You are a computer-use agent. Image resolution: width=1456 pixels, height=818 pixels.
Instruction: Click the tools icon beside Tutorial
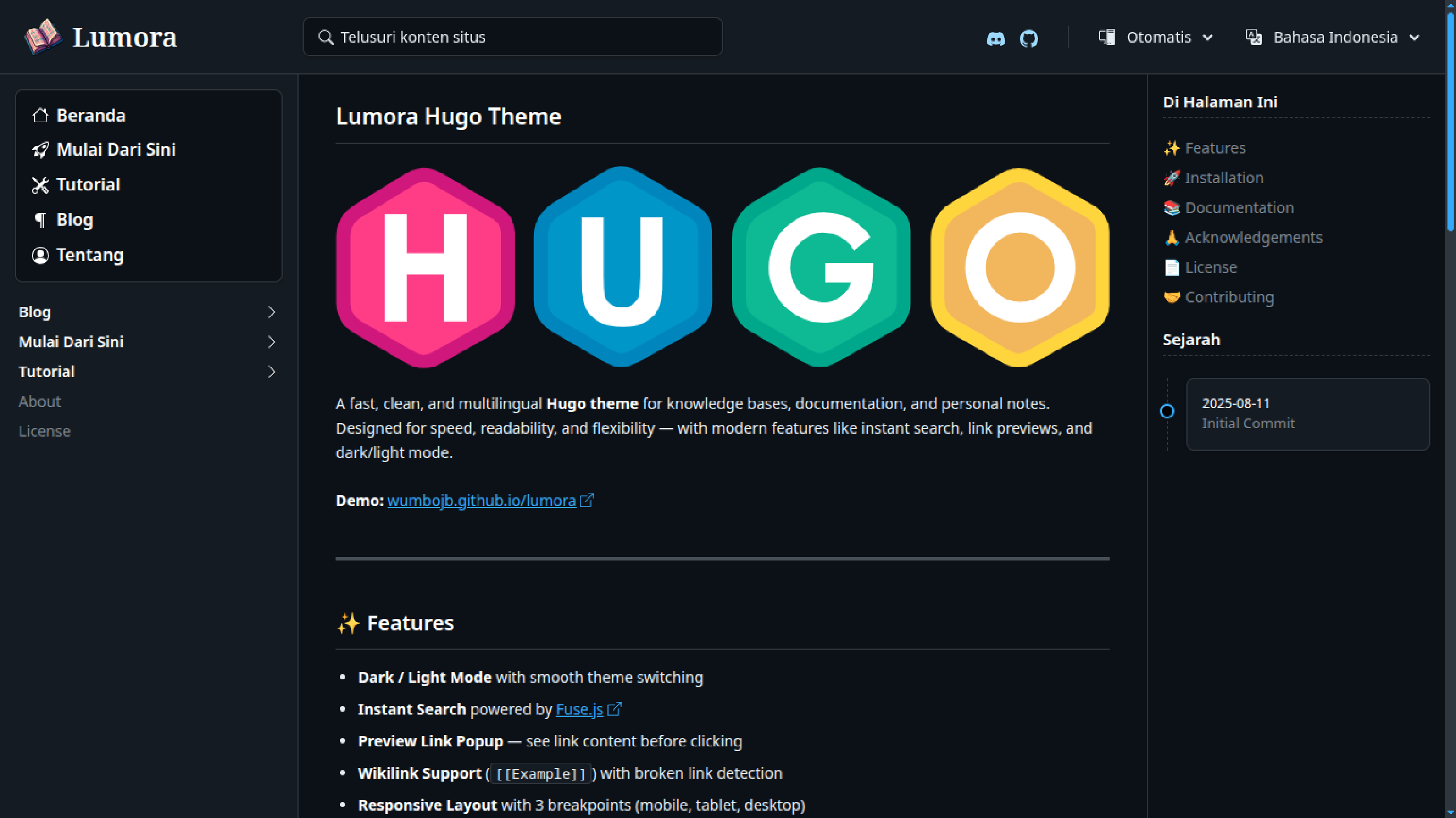[40, 185]
